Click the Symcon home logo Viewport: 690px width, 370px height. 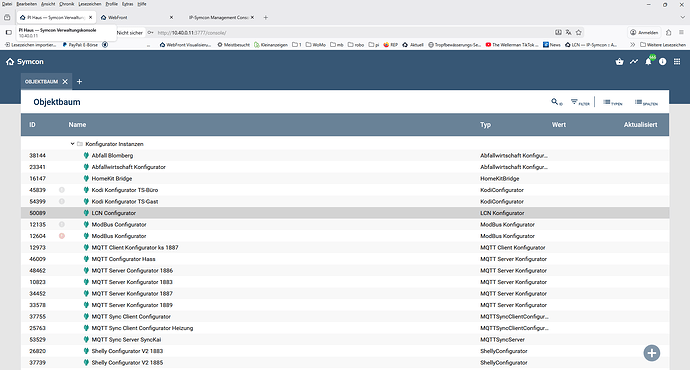tap(25, 62)
